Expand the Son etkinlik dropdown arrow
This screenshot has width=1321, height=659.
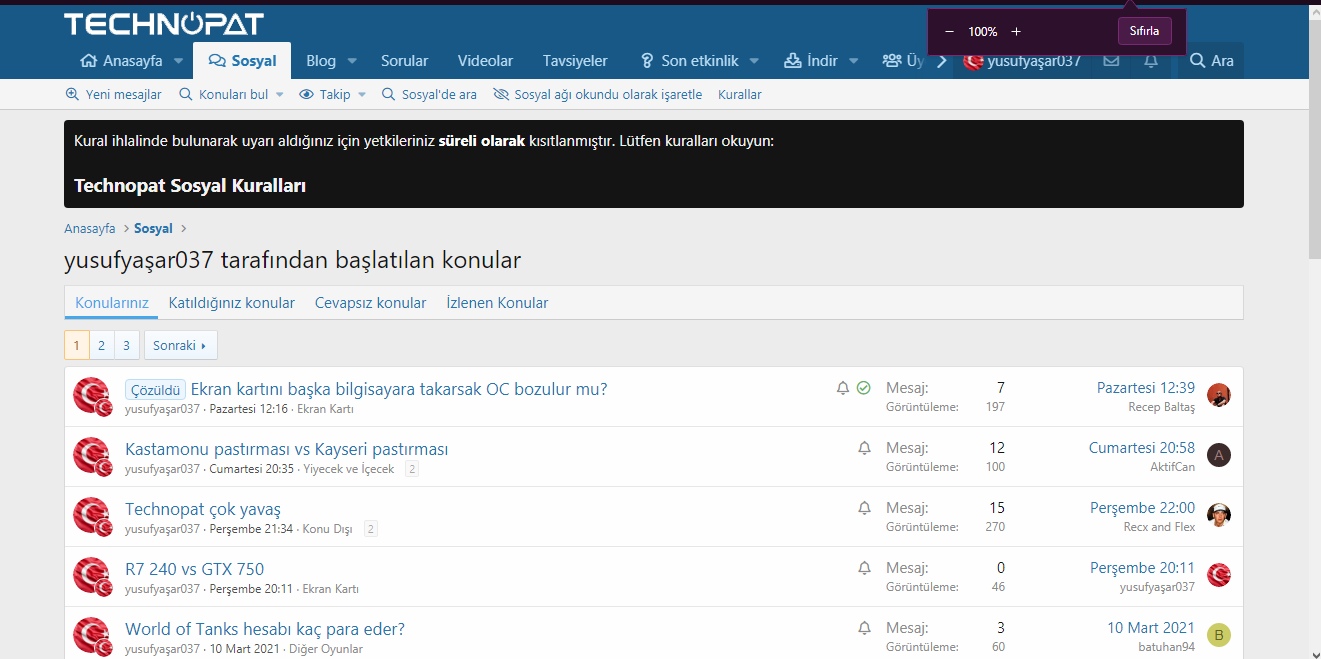coord(754,61)
